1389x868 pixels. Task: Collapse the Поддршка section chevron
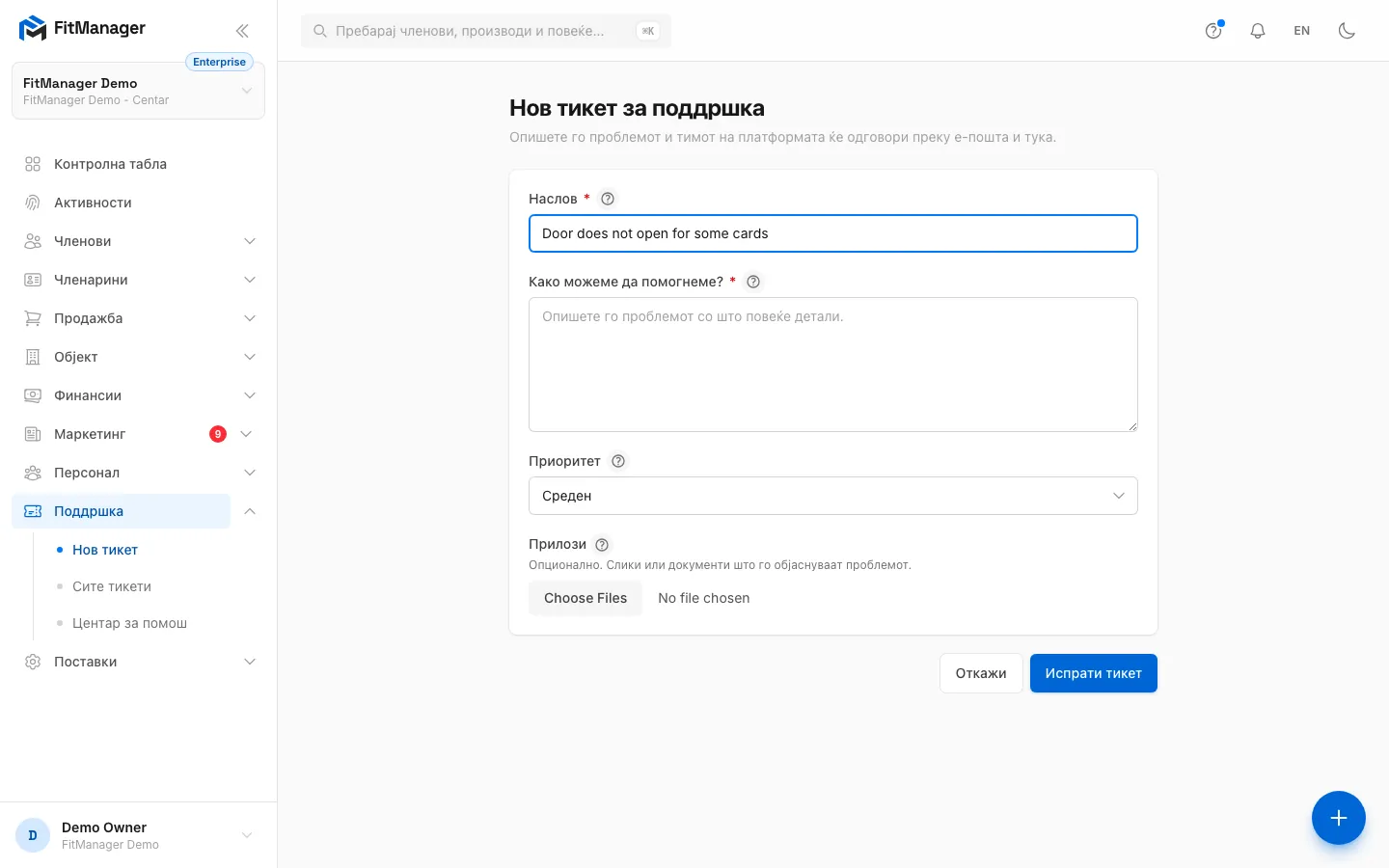(250, 511)
